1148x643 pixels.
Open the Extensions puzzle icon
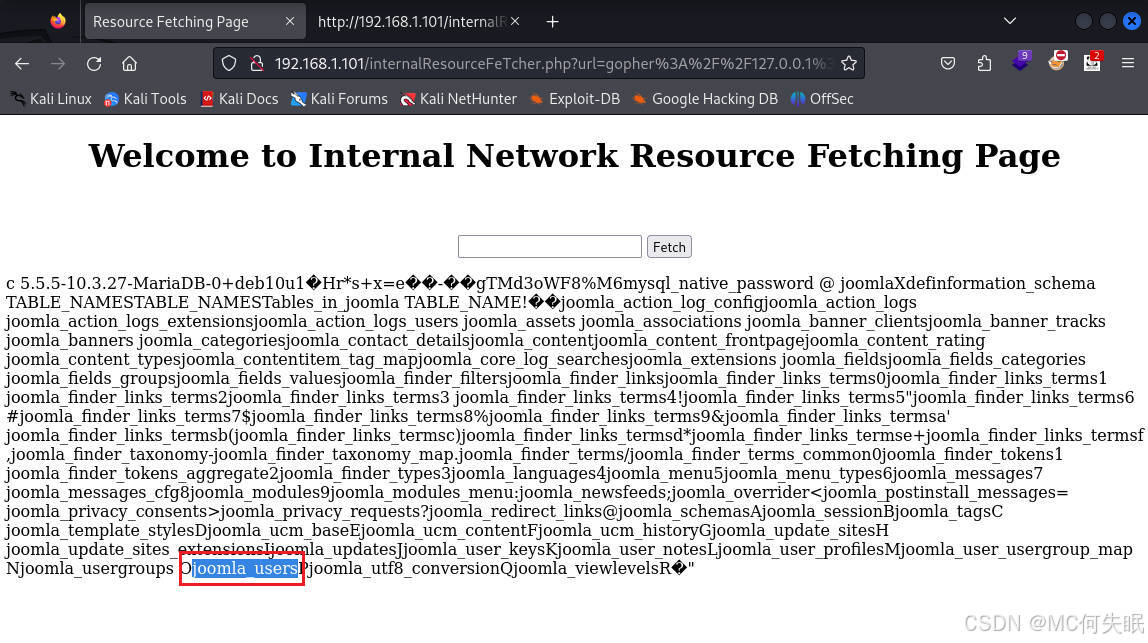click(984, 64)
